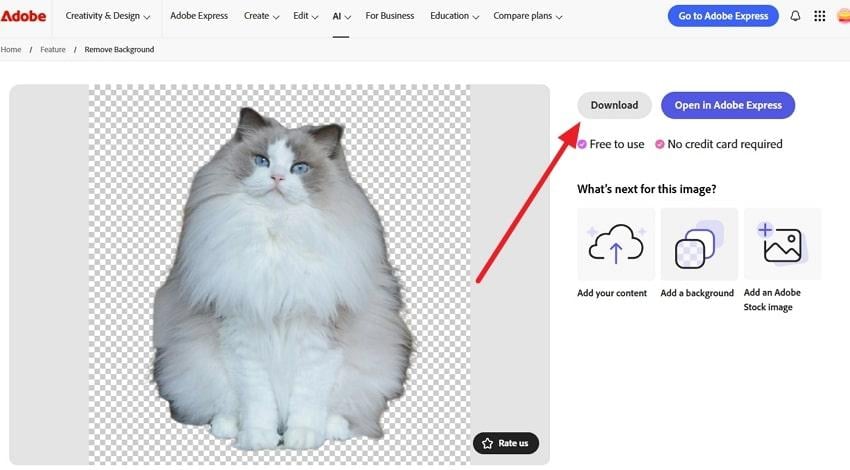
Task: Open the Adobe Express nav item
Action: [x=199, y=16]
